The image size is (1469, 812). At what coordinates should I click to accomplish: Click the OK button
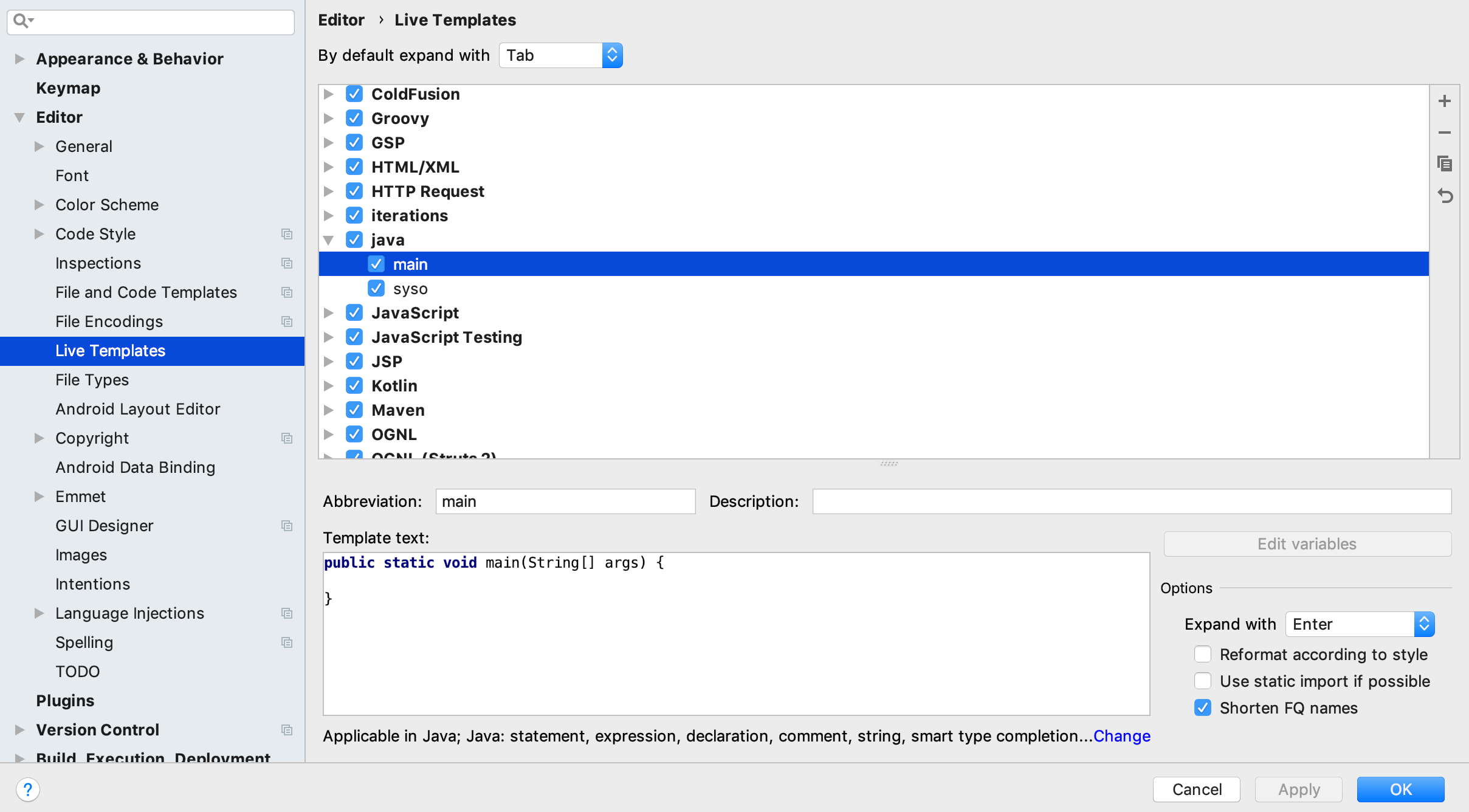[x=1401, y=790]
